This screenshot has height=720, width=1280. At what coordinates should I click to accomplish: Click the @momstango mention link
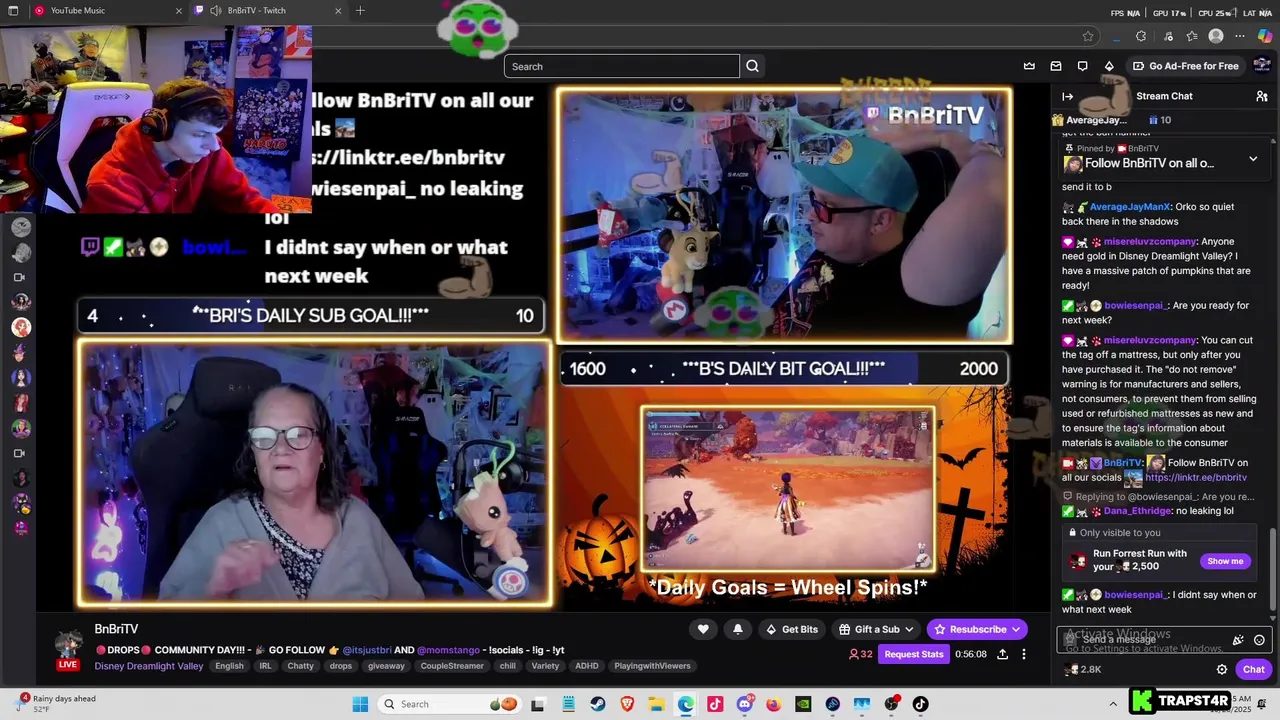[448, 650]
